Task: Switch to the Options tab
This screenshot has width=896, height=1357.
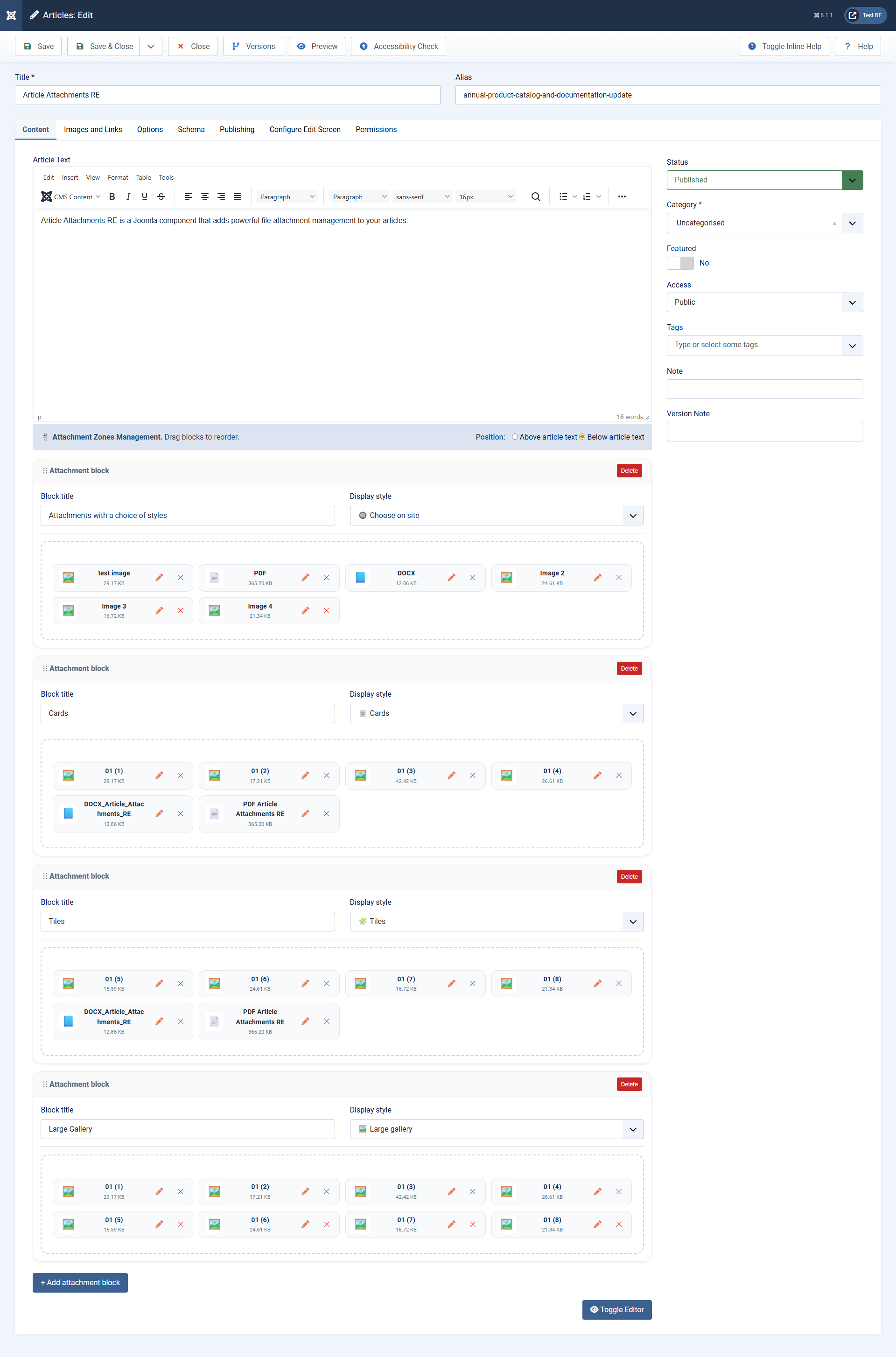Action: click(x=150, y=130)
